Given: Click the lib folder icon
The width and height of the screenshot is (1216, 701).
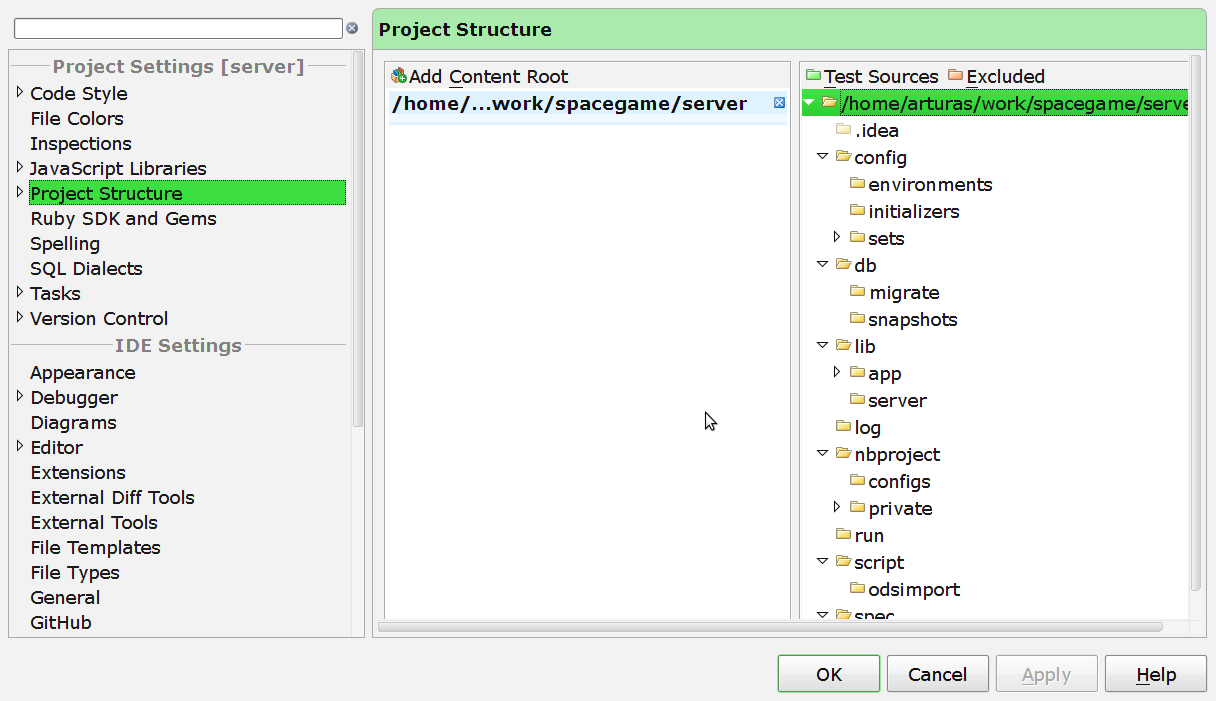Looking at the screenshot, I should pos(843,346).
